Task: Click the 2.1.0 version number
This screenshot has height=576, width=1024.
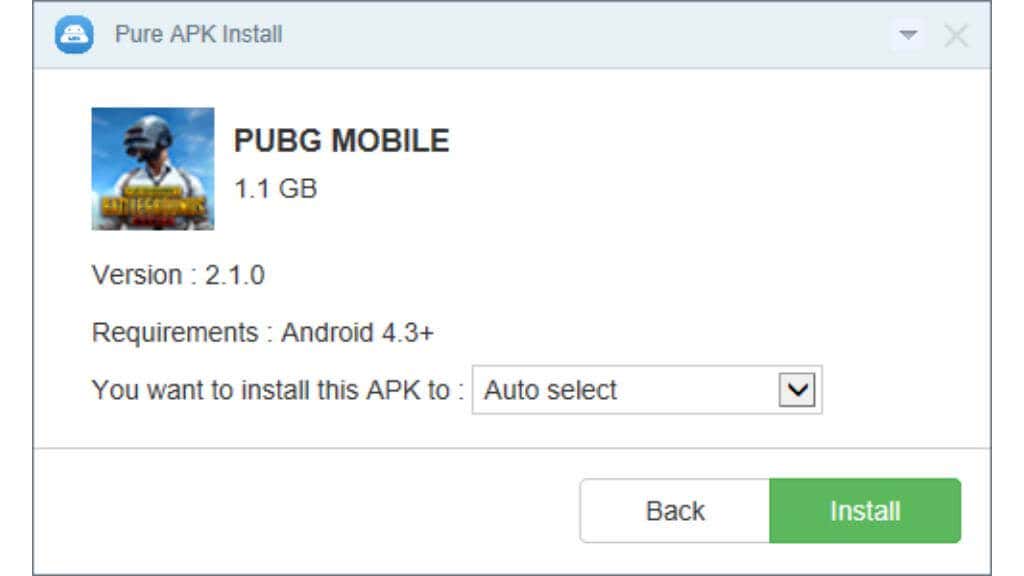Action: coord(235,275)
